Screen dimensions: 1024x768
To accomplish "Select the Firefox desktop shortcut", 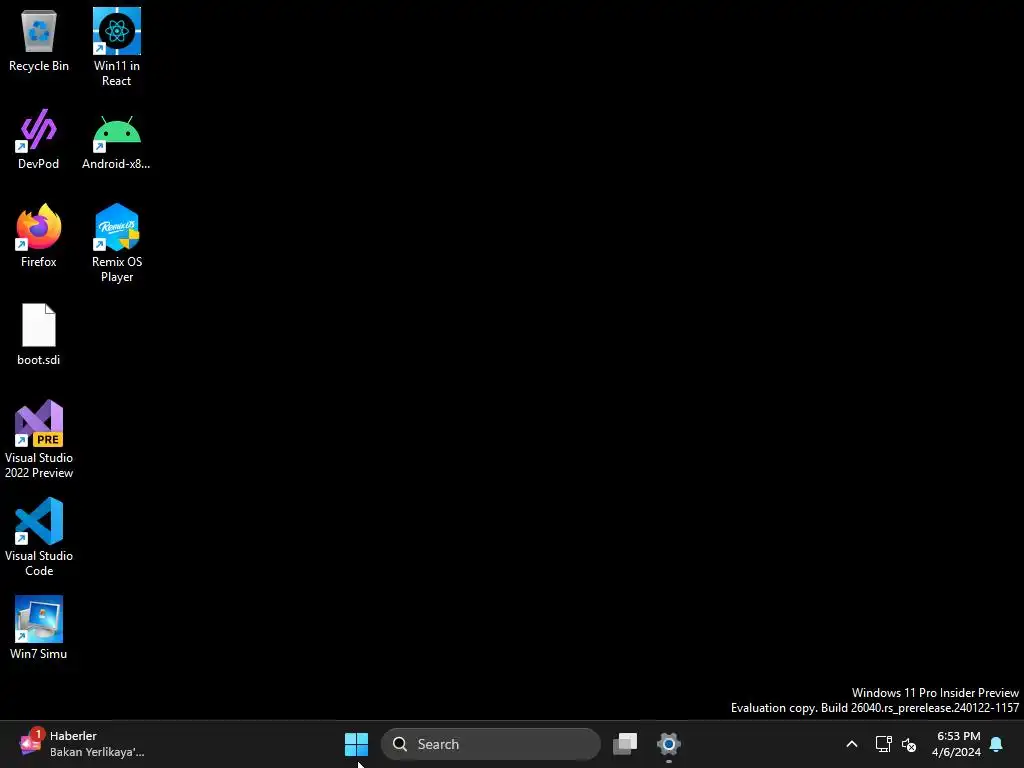I will click(39, 236).
